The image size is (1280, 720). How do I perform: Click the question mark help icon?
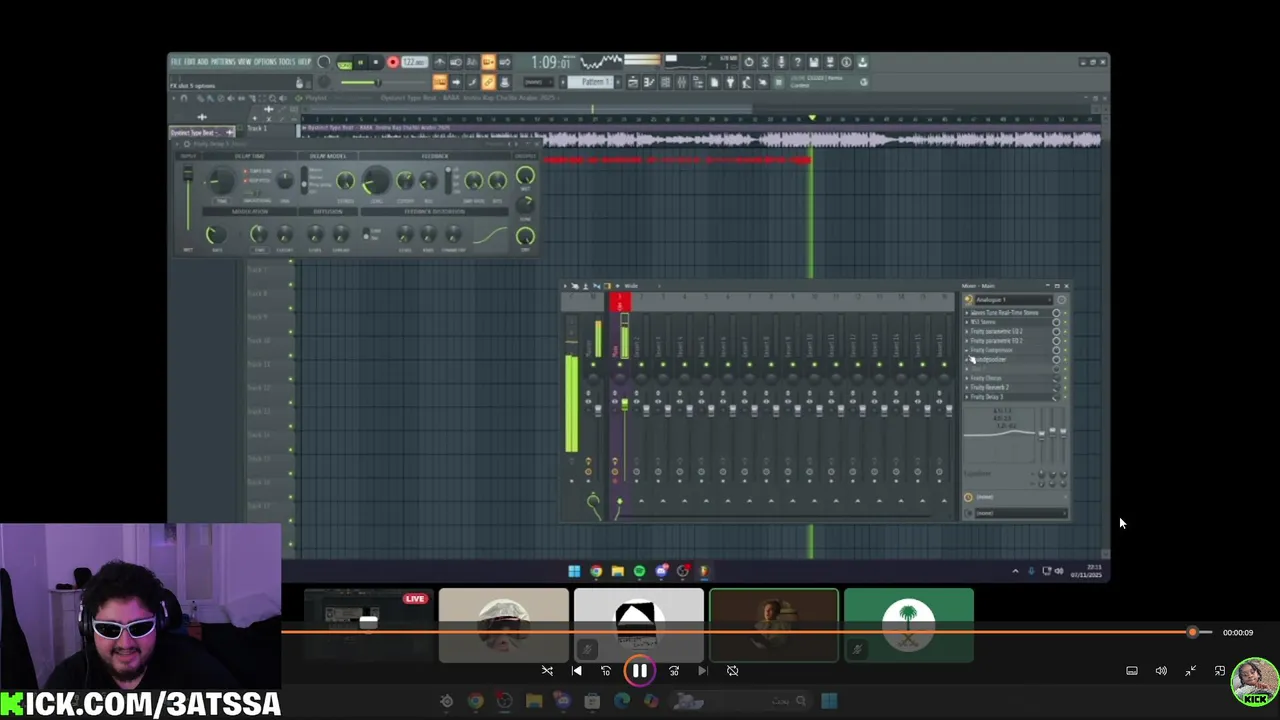798,61
